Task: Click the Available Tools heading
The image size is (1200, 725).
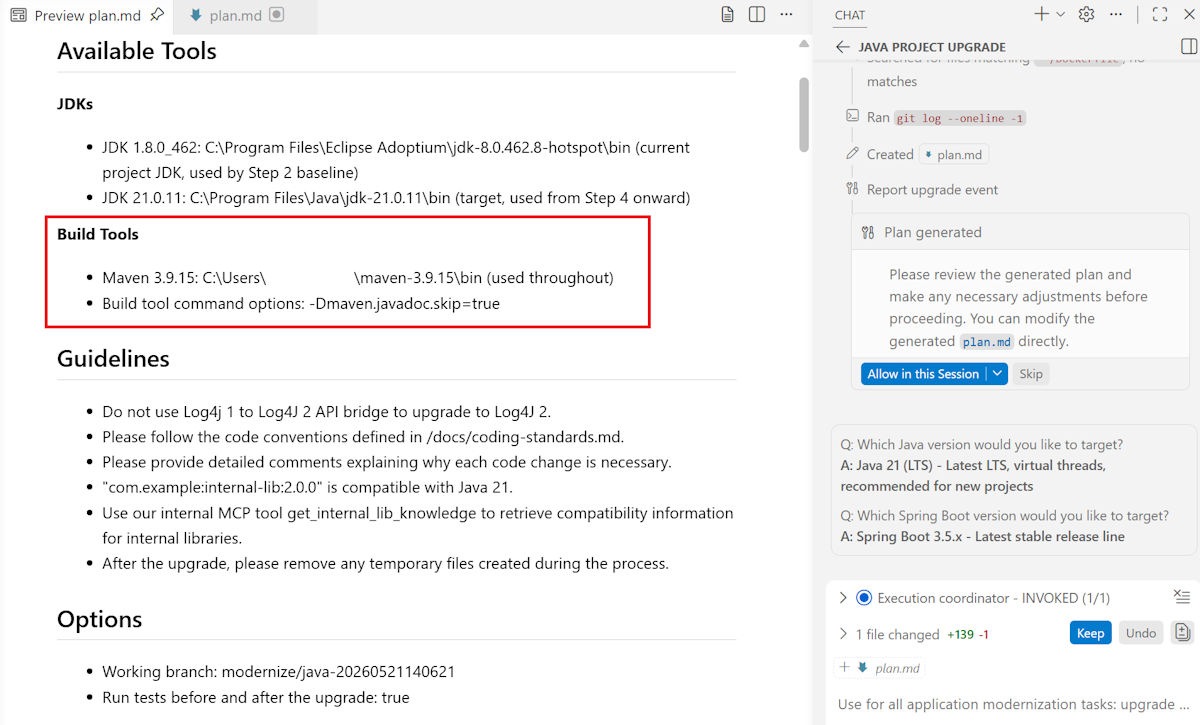Action: click(137, 51)
